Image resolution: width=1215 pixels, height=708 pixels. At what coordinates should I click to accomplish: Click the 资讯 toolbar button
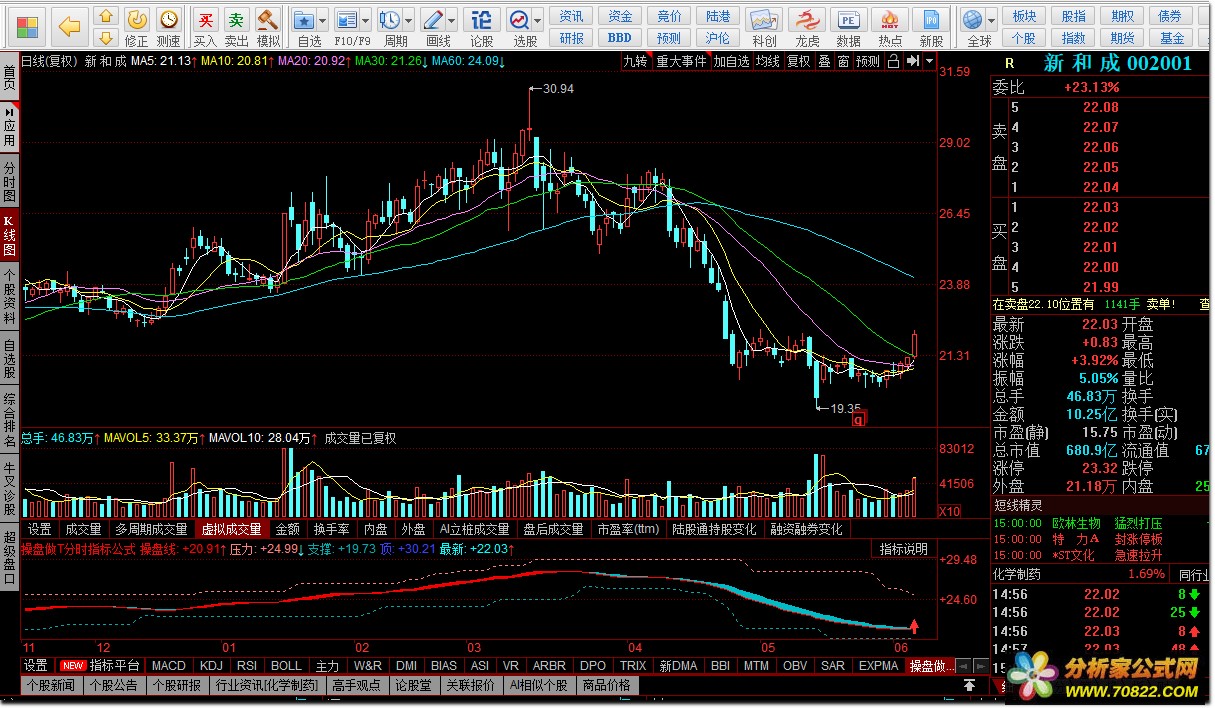572,16
